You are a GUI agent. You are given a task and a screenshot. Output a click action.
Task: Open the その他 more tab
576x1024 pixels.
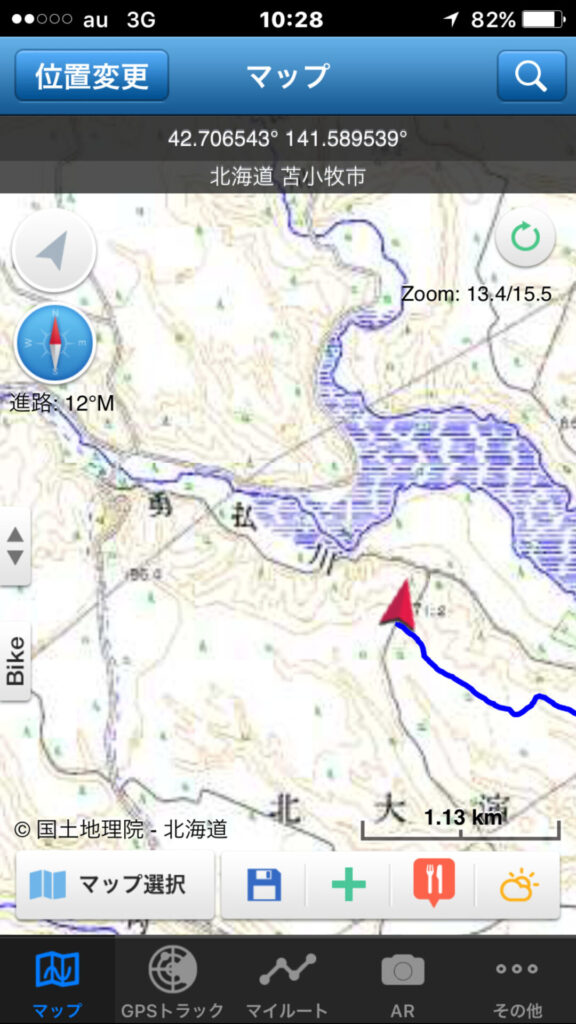517,980
